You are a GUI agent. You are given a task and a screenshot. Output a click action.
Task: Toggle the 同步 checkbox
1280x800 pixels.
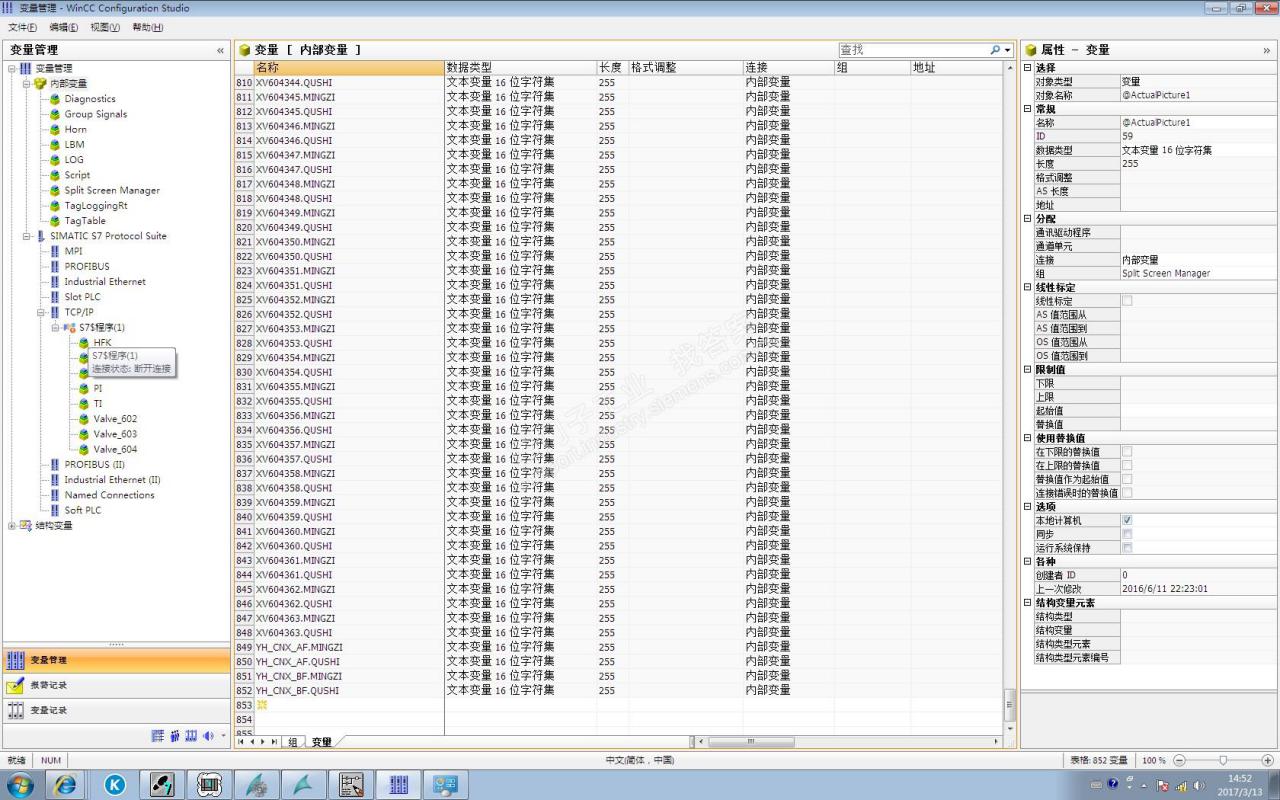[x=1127, y=534]
